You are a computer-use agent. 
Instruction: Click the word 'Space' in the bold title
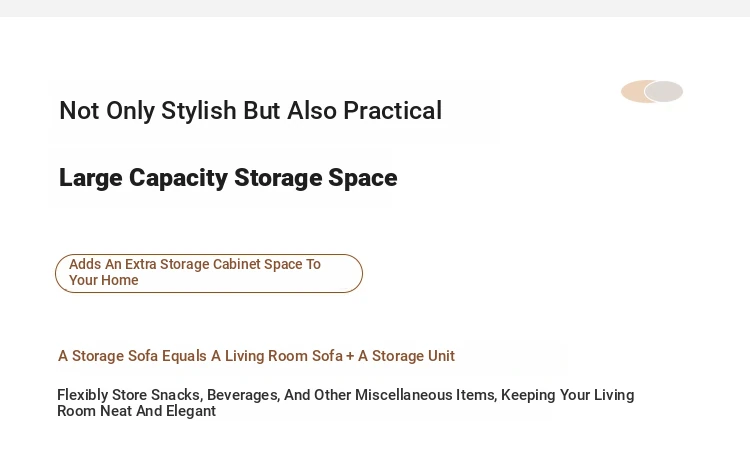pyautogui.click(x=363, y=178)
